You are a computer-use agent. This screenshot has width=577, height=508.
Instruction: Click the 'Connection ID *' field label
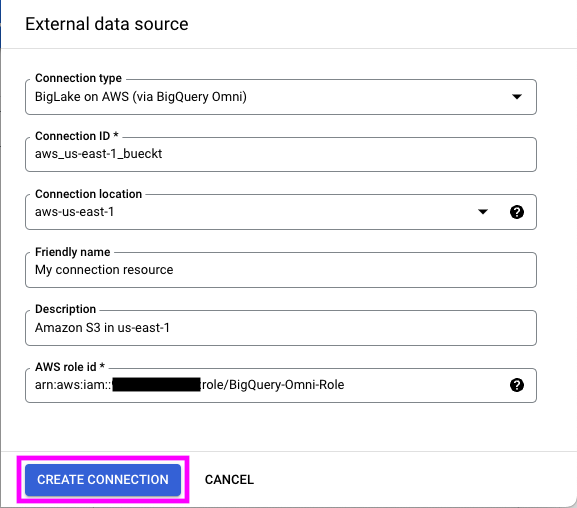click(x=77, y=136)
